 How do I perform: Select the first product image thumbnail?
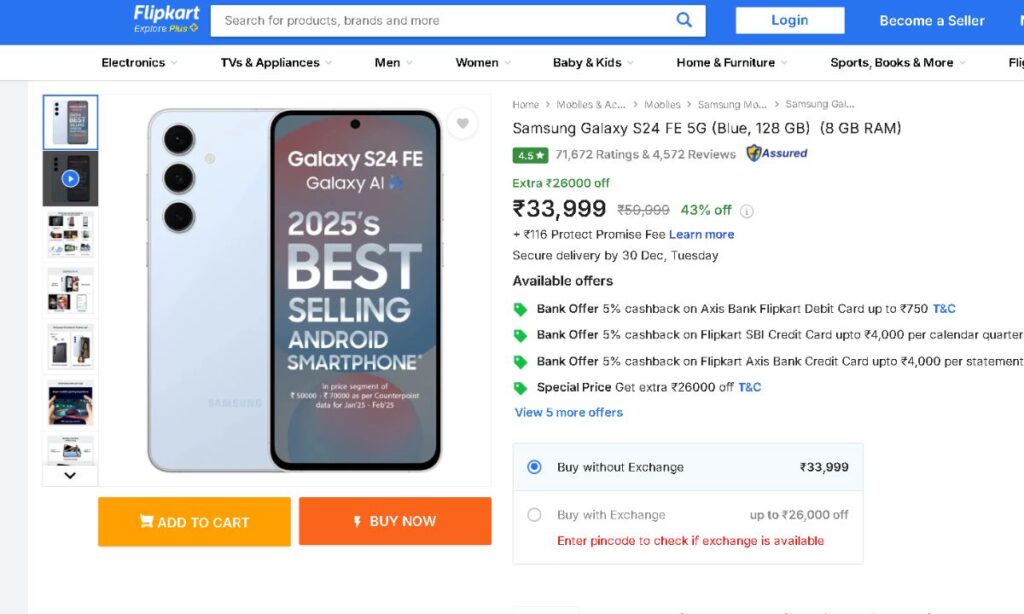70,122
